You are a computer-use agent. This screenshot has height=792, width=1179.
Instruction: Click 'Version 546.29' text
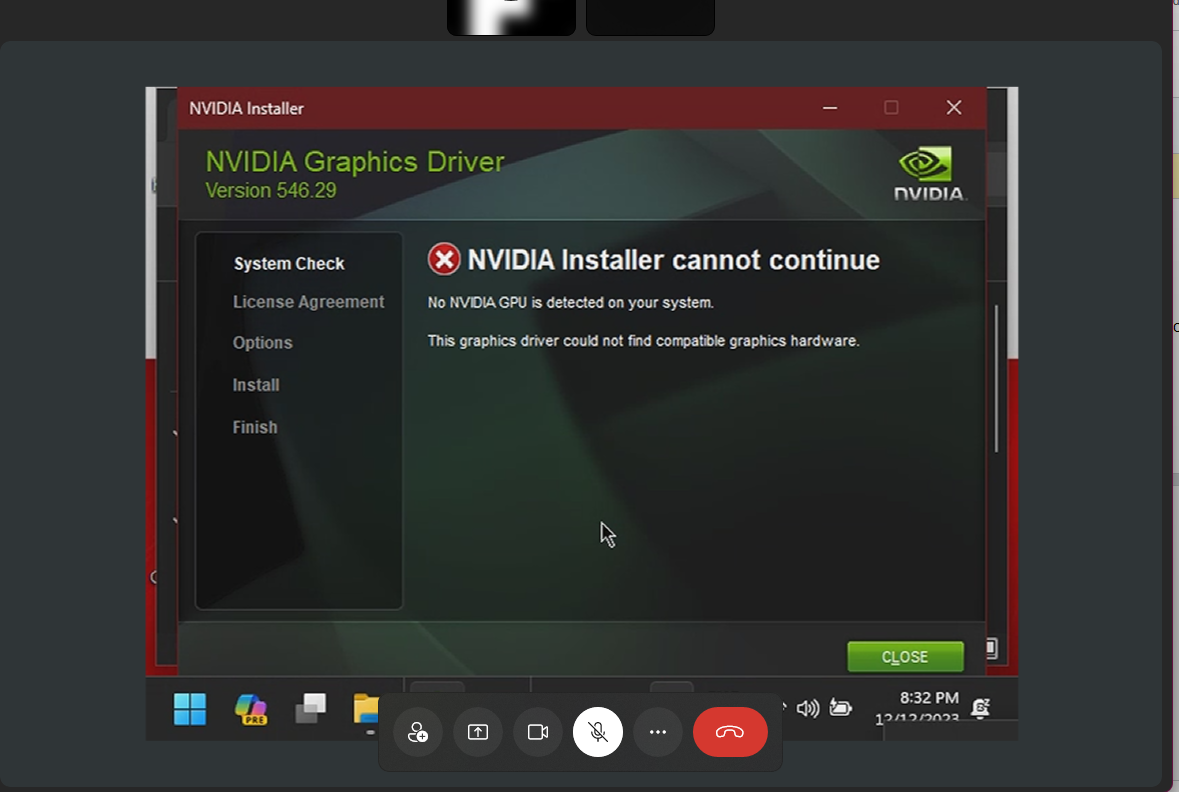271,190
